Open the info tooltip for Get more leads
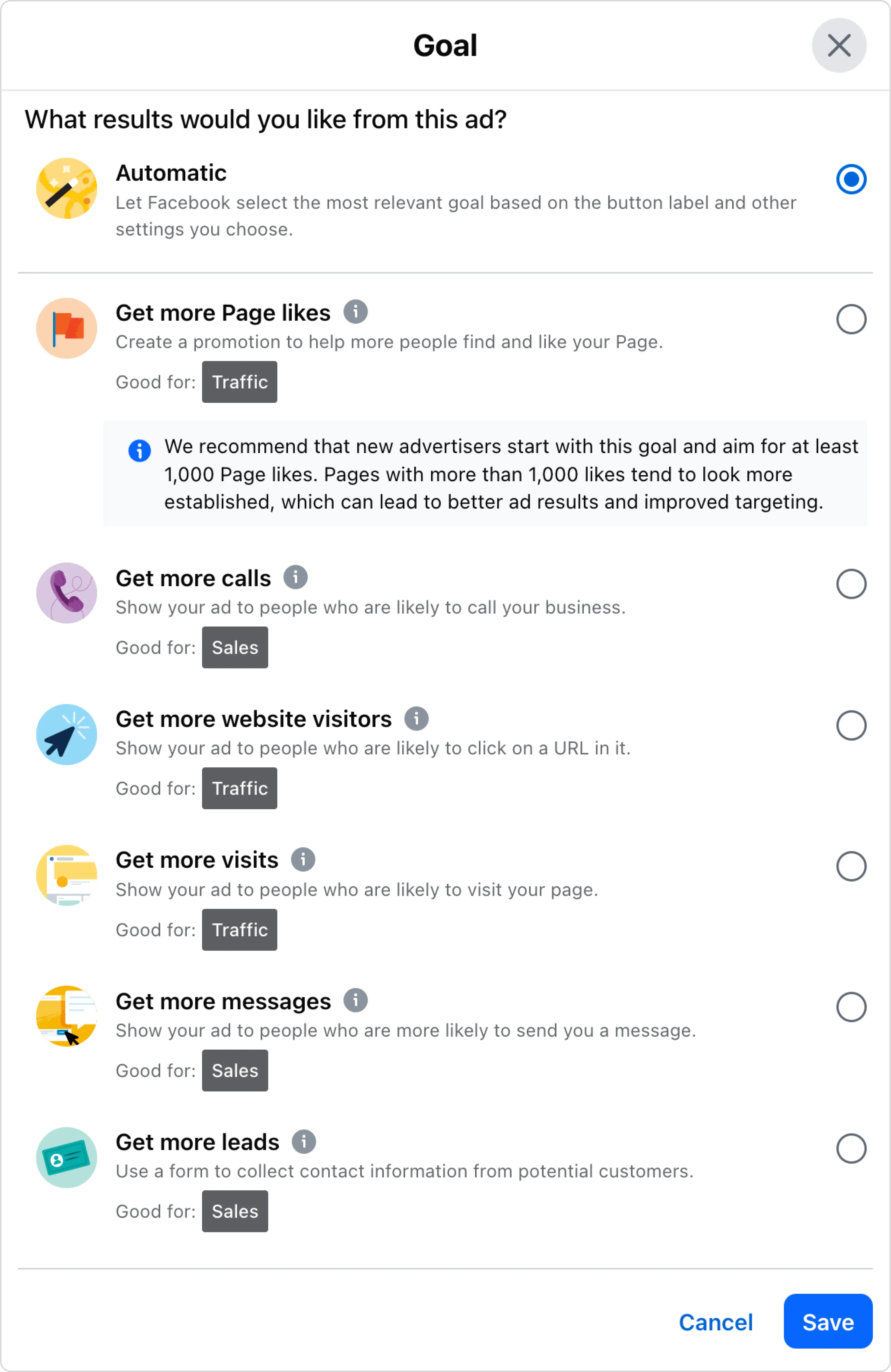The height and width of the screenshot is (1372, 891). pos(304,1141)
